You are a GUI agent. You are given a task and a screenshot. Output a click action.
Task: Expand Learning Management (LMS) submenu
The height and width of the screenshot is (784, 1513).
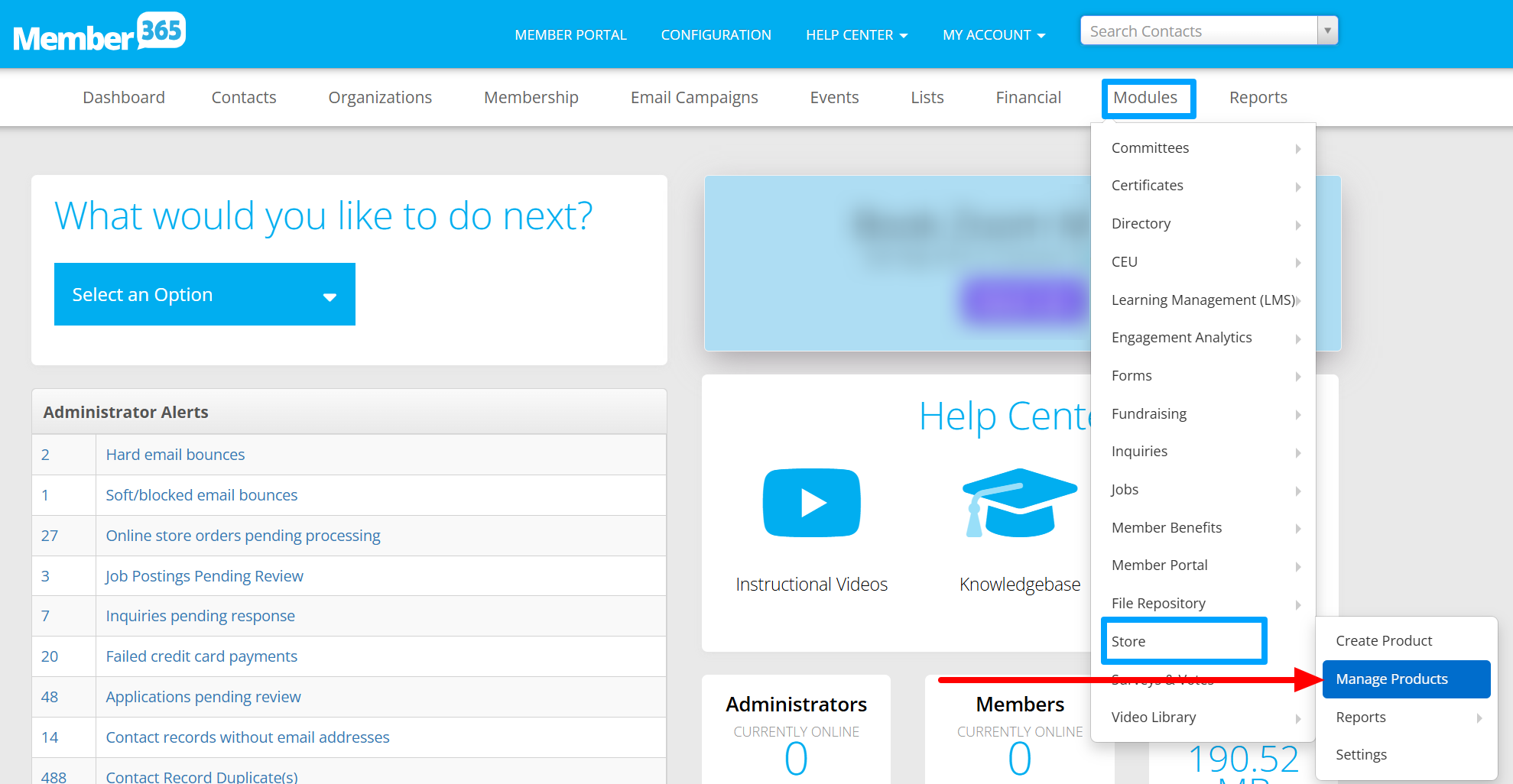[1203, 300]
